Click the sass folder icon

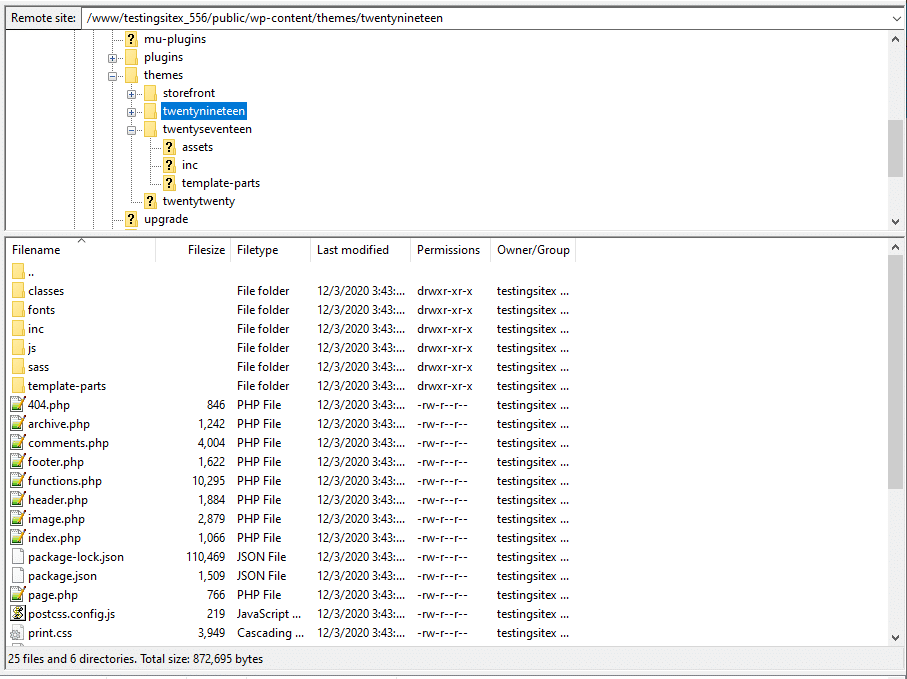(x=18, y=367)
